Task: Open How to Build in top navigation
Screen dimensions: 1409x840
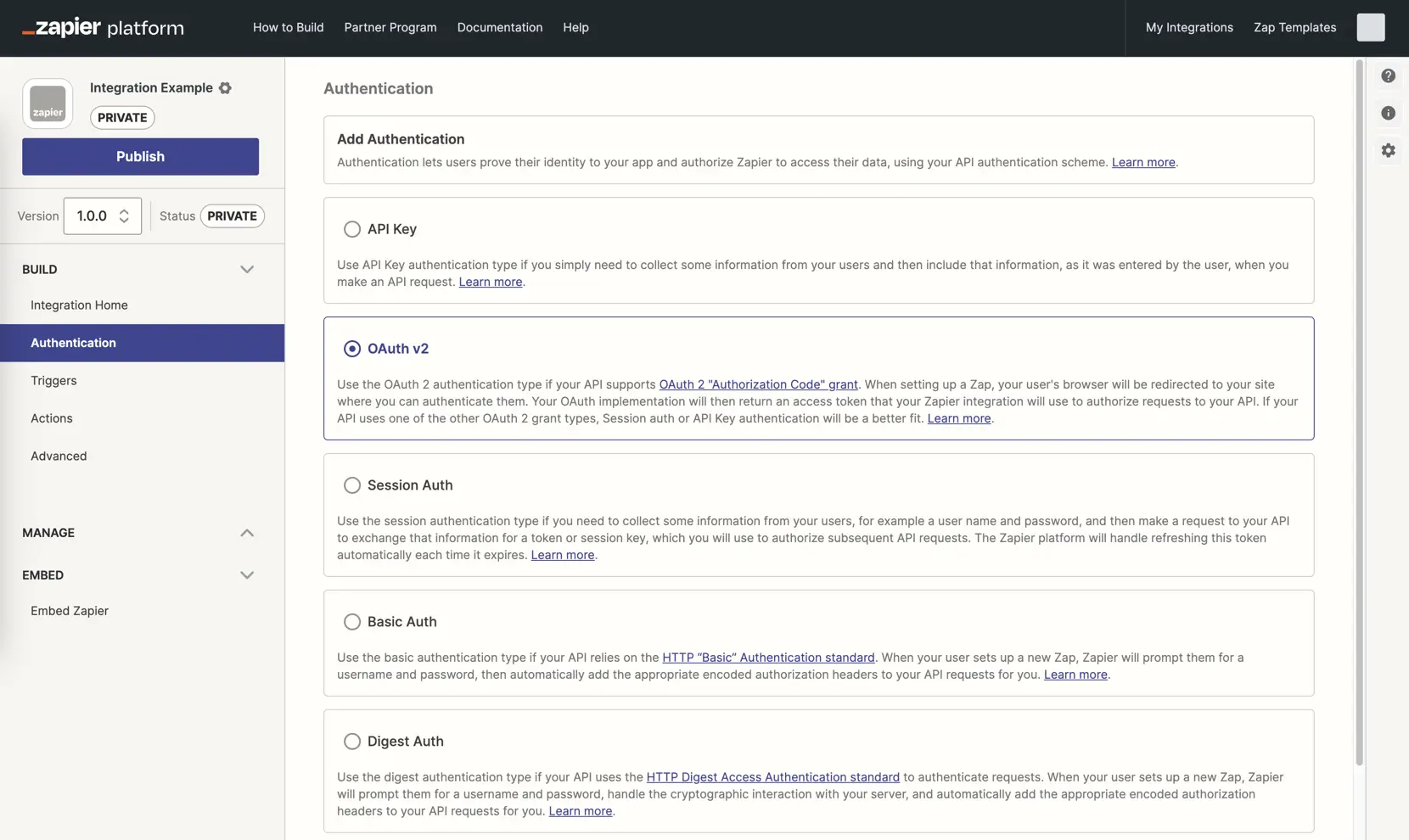Action: (x=288, y=27)
